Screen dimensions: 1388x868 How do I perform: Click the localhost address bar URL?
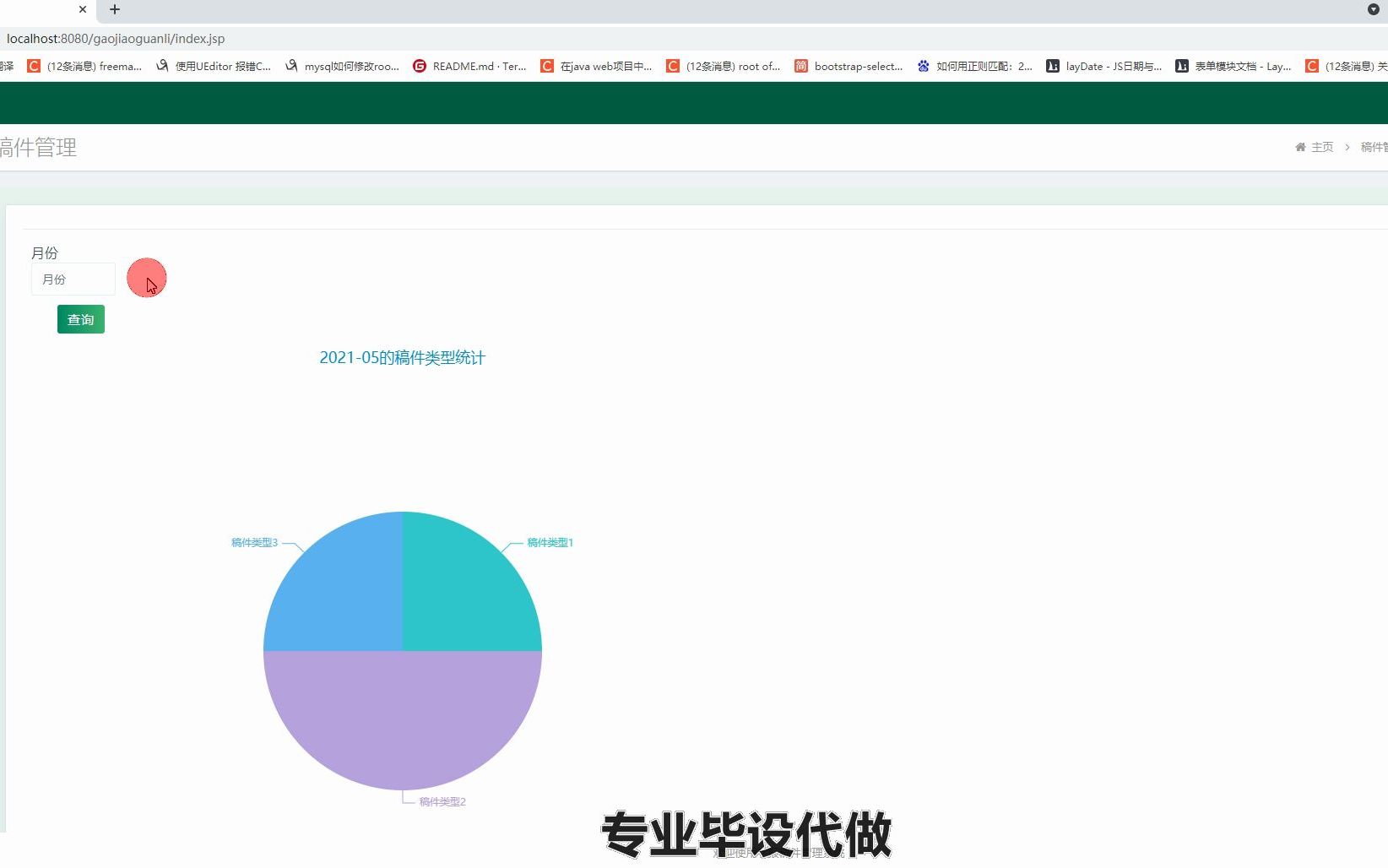(116, 39)
